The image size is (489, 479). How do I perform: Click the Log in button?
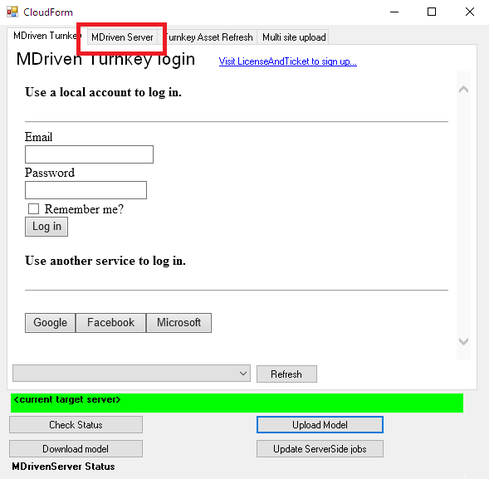pyautogui.click(x=46, y=227)
